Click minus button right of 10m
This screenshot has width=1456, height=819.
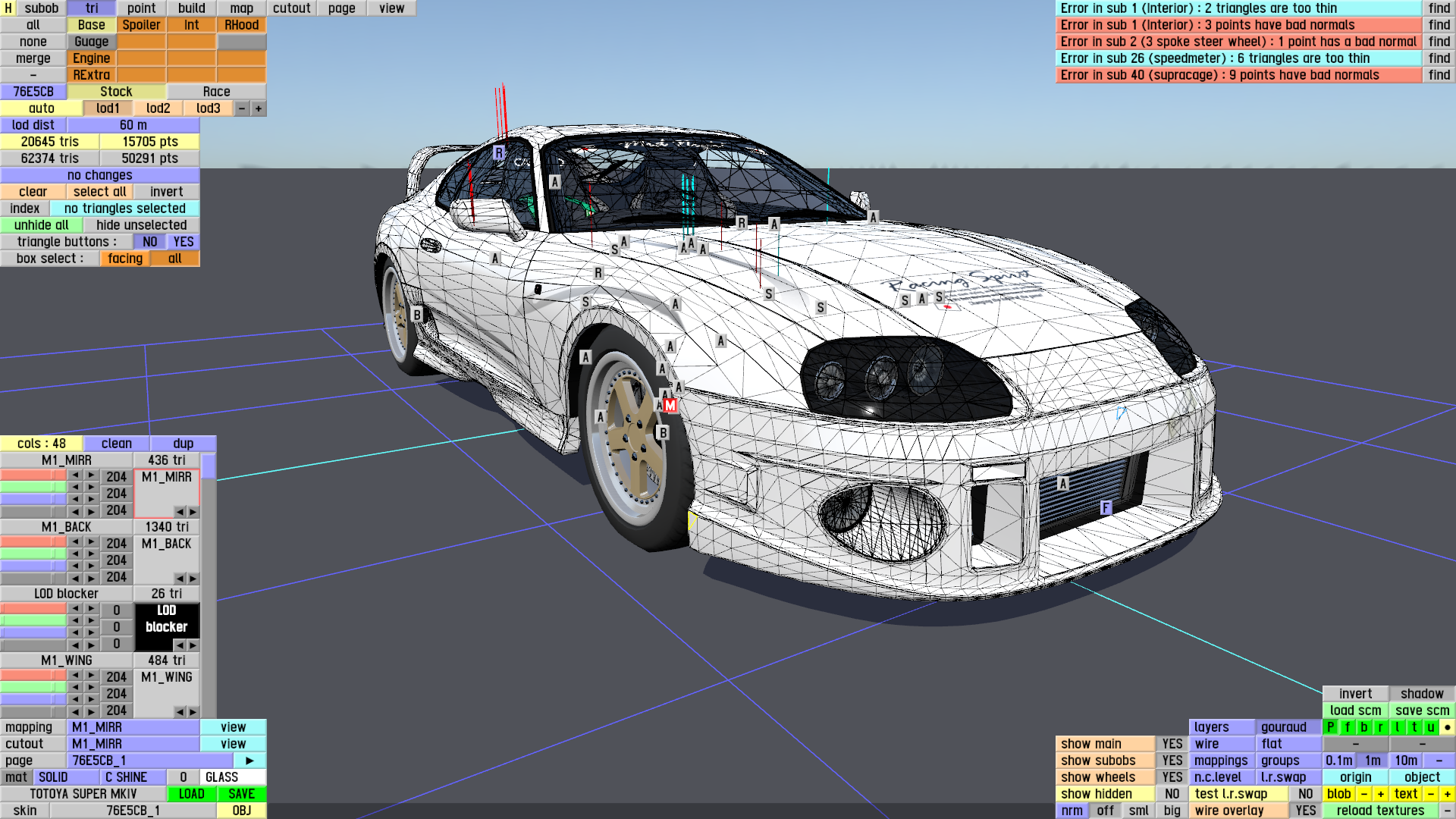[1439, 760]
